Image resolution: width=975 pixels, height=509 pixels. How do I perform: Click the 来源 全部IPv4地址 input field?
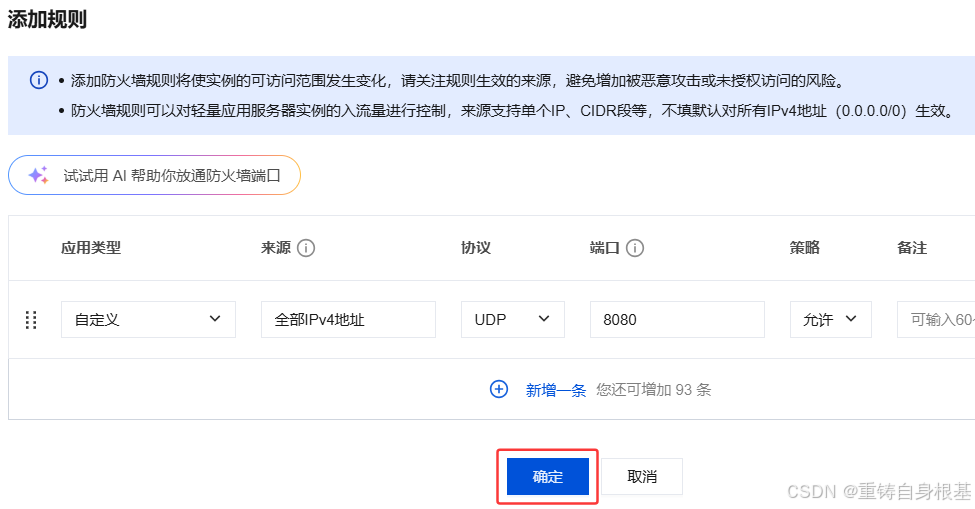[348, 320]
